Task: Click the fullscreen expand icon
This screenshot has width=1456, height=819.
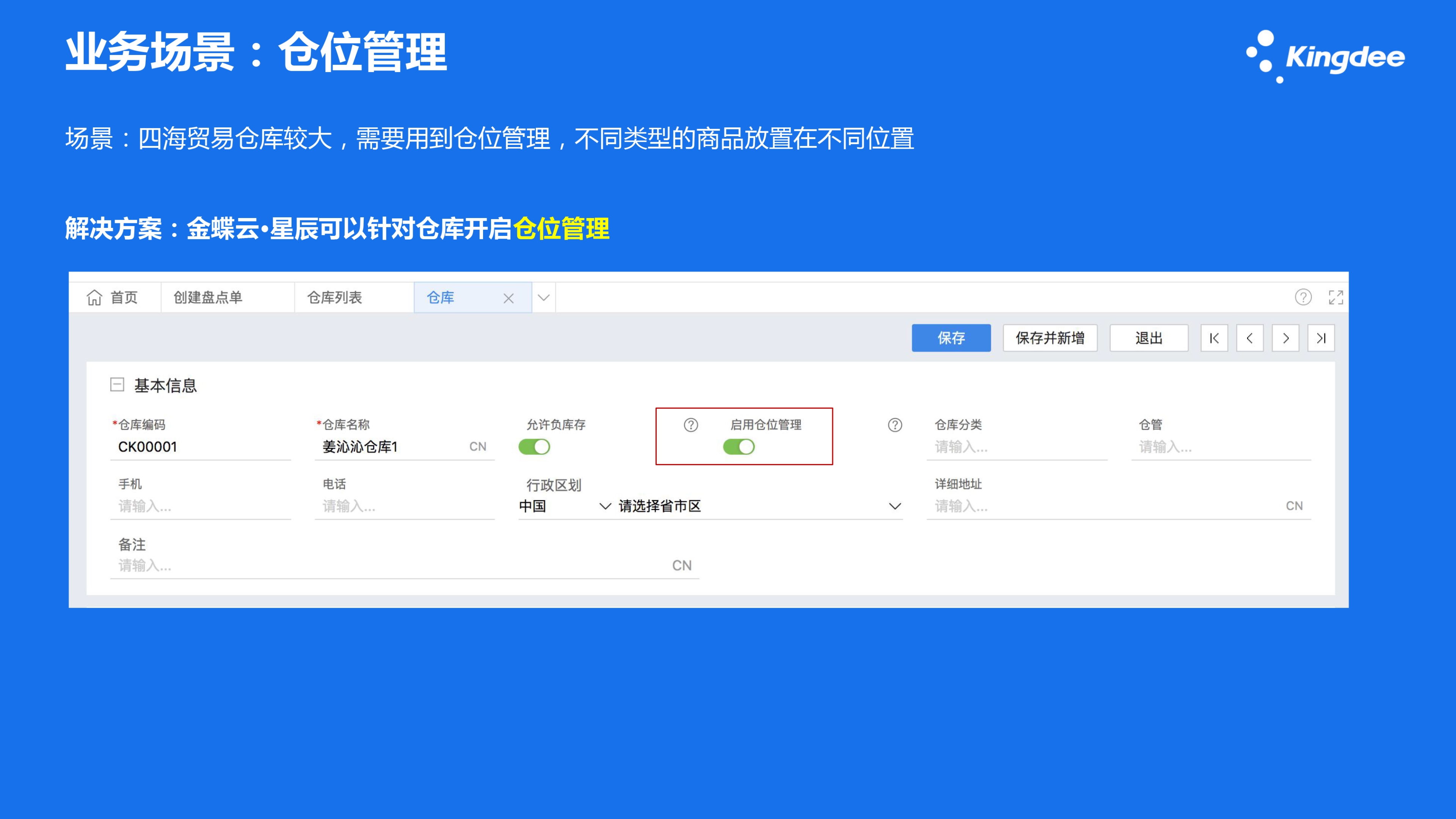Action: tap(1335, 297)
